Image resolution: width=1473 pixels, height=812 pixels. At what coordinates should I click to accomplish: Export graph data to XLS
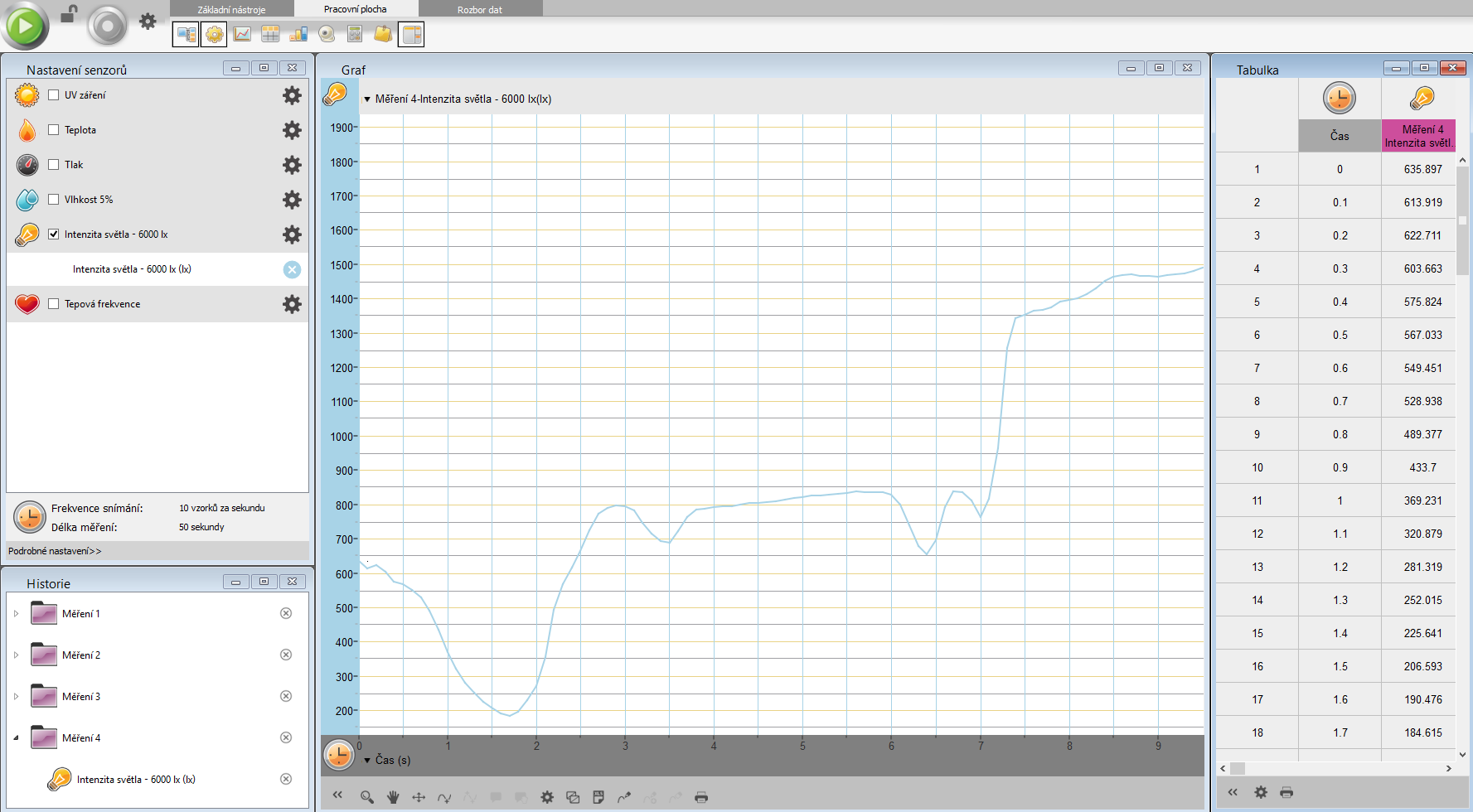click(598, 797)
